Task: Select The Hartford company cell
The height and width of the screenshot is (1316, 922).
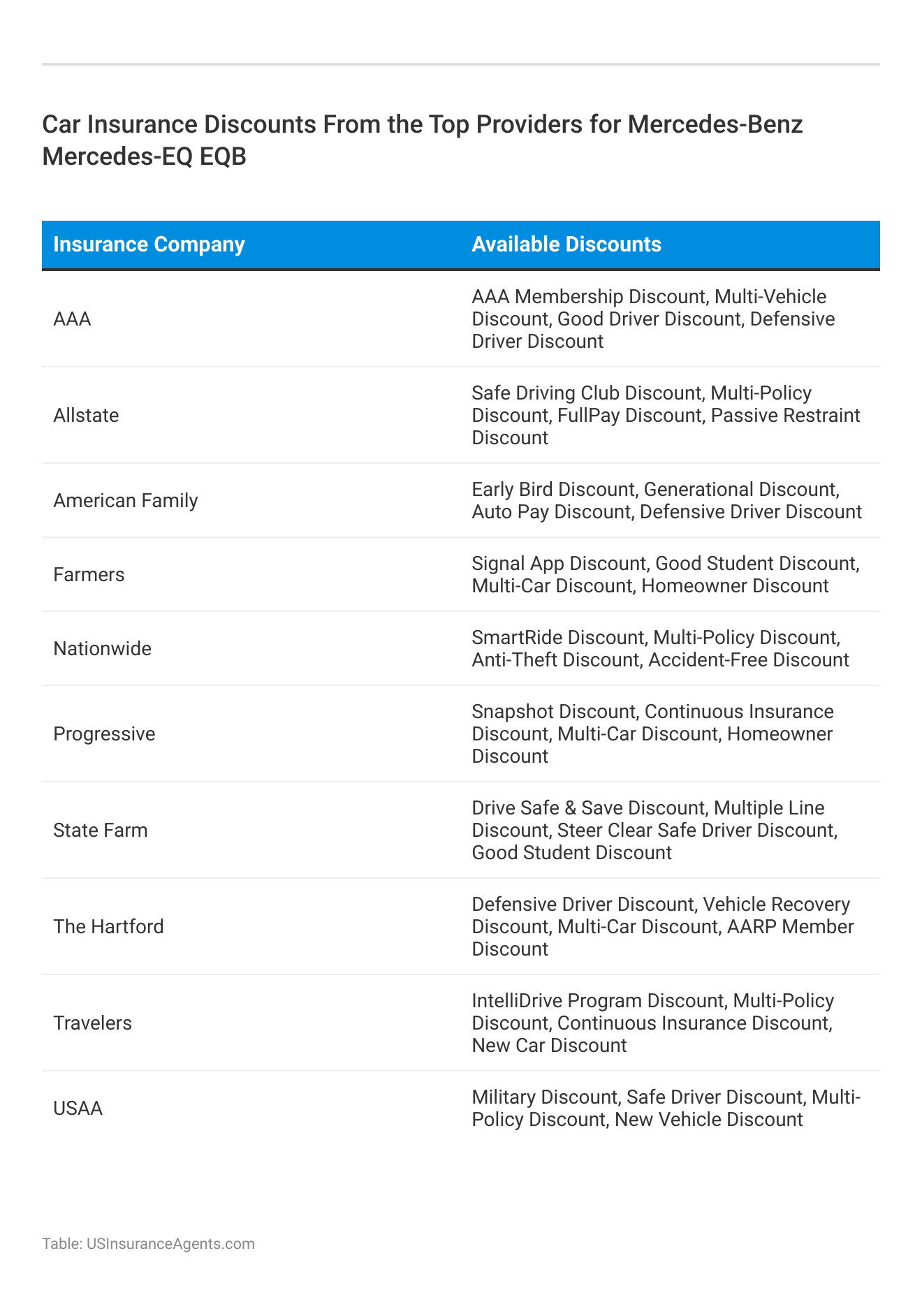Action: point(108,927)
